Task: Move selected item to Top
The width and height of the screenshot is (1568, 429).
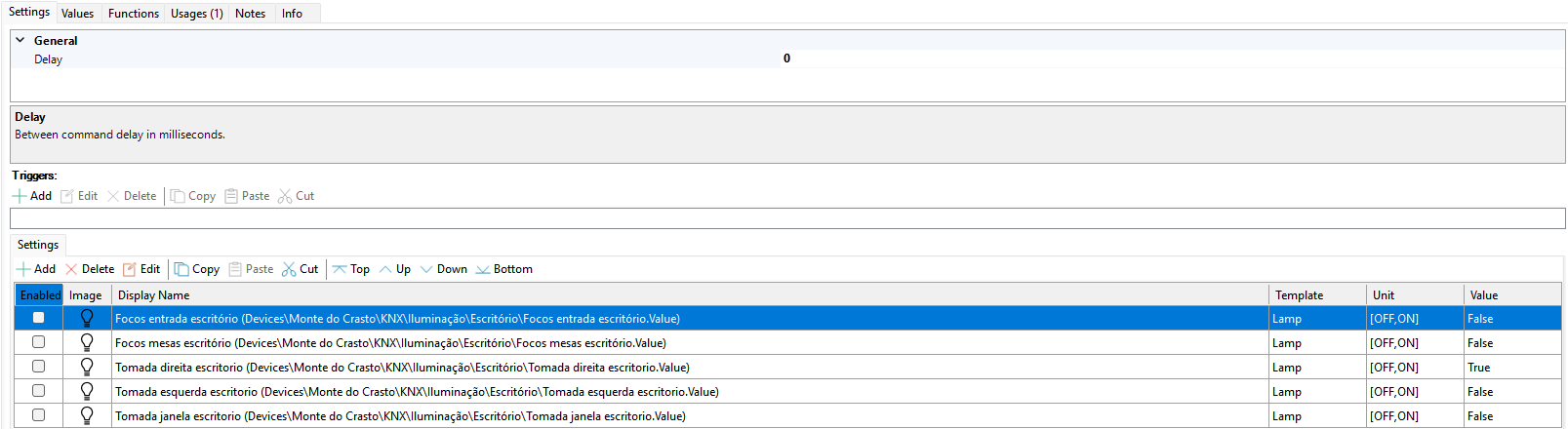Action: coord(350,269)
